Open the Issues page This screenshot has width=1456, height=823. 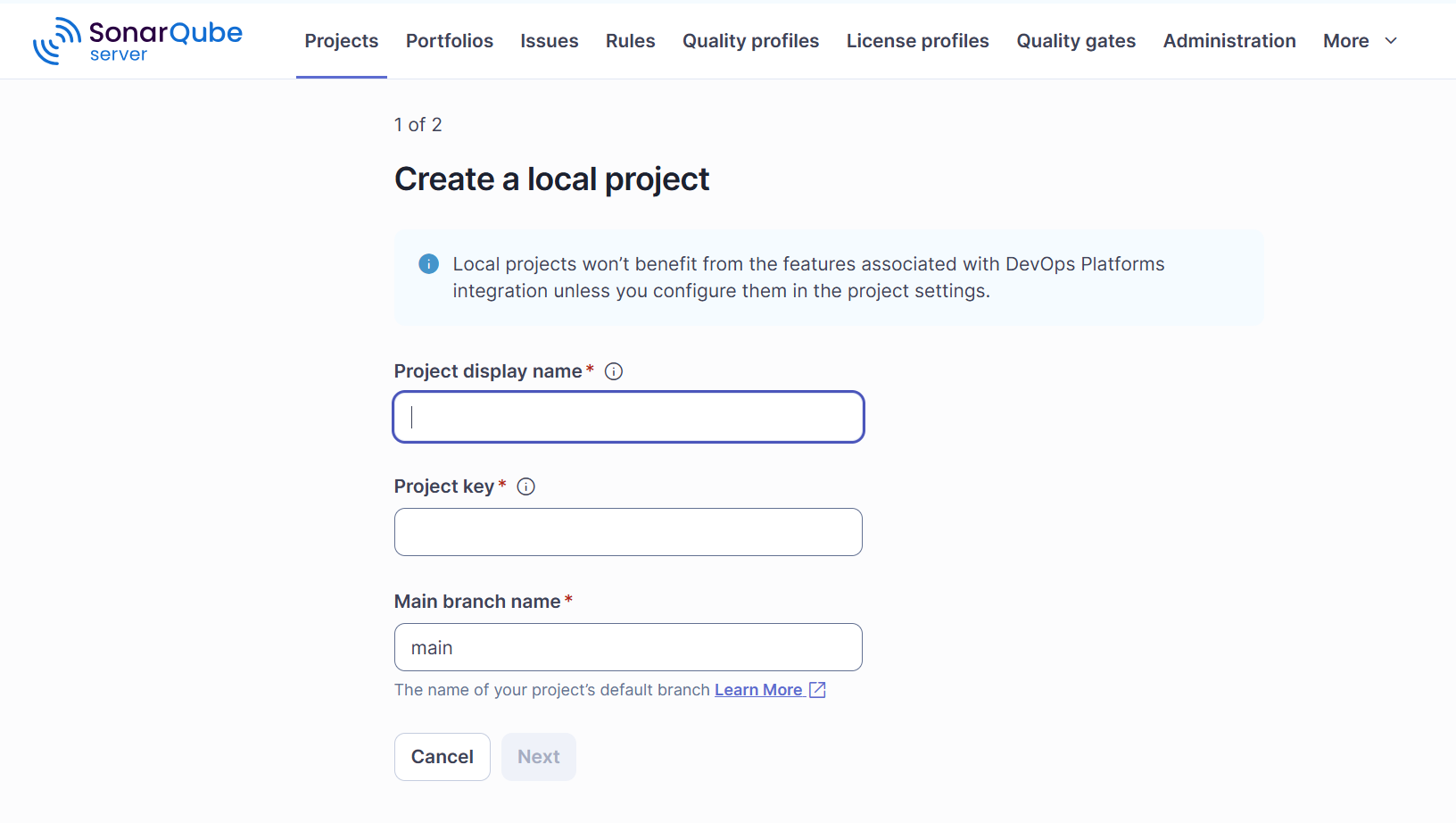pos(550,41)
